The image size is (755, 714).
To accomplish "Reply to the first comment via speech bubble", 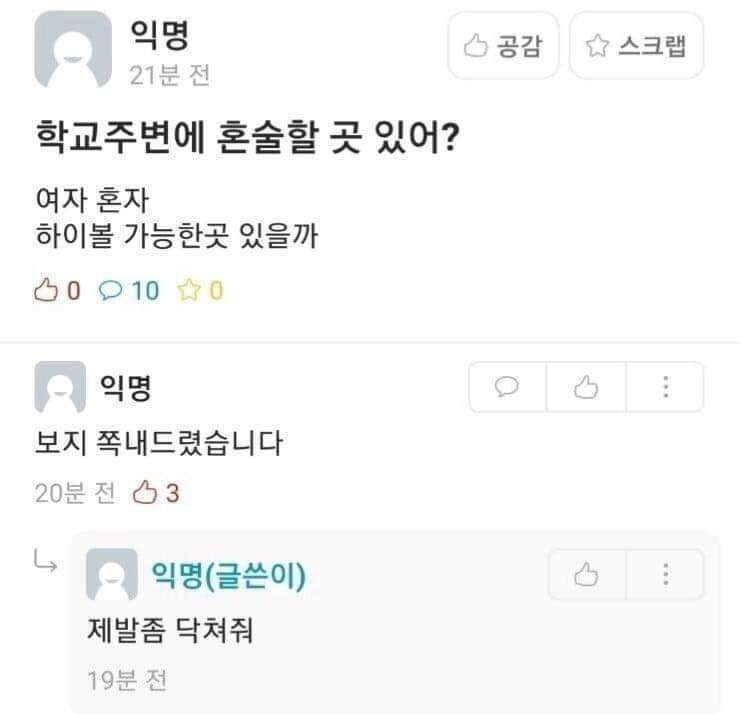I will (x=508, y=387).
